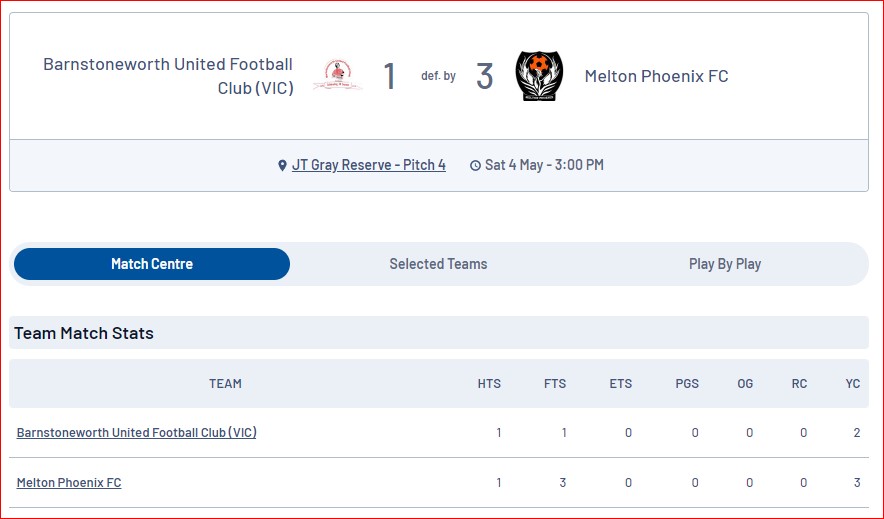Click the RC column header
This screenshot has height=519, width=884.
click(799, 384)
